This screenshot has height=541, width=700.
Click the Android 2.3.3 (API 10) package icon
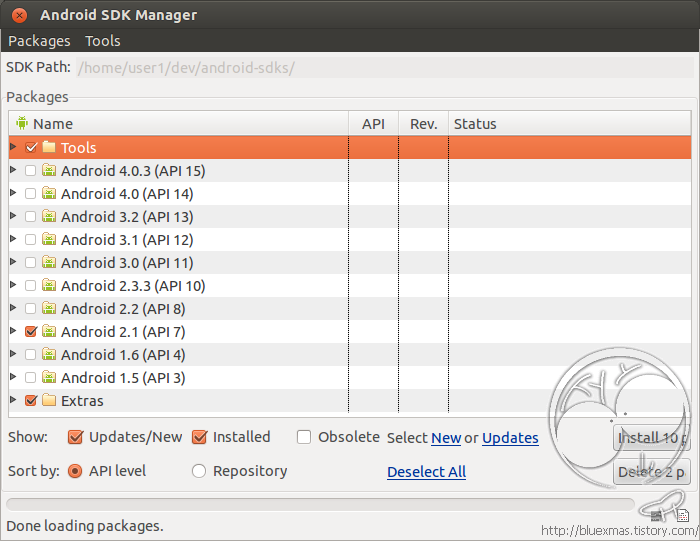click(x=49, y=285)
